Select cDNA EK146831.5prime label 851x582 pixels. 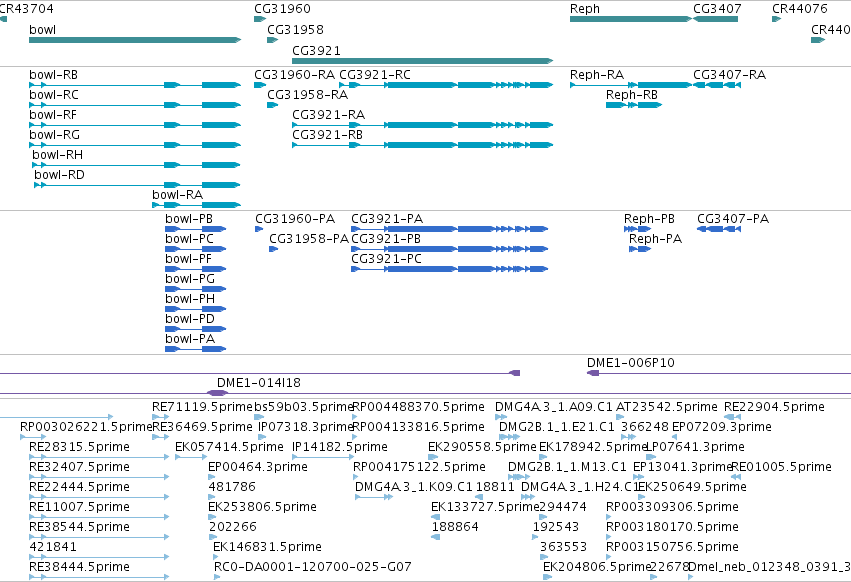click(268, 547)
